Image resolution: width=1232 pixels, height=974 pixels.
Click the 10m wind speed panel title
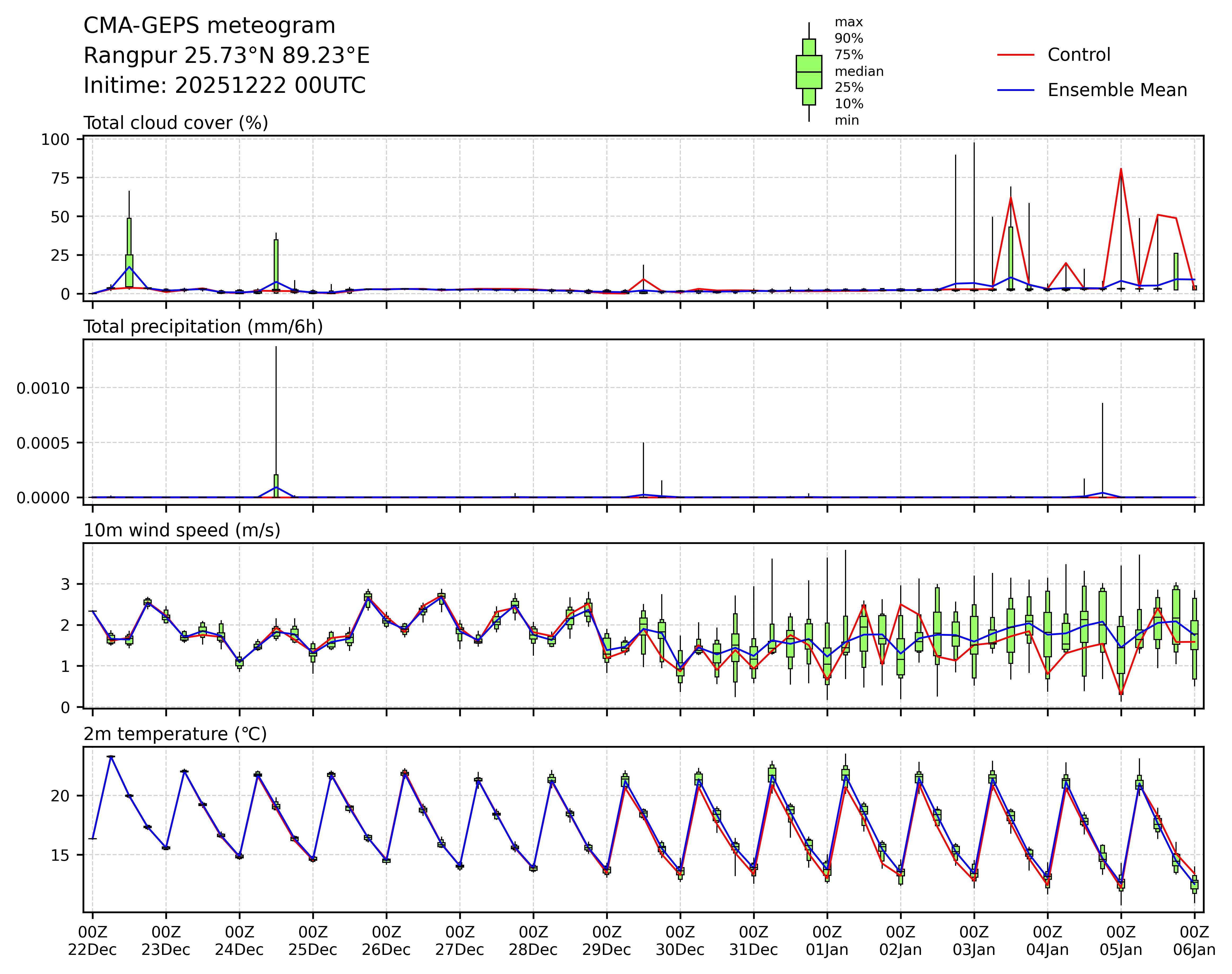click(182, 530)
